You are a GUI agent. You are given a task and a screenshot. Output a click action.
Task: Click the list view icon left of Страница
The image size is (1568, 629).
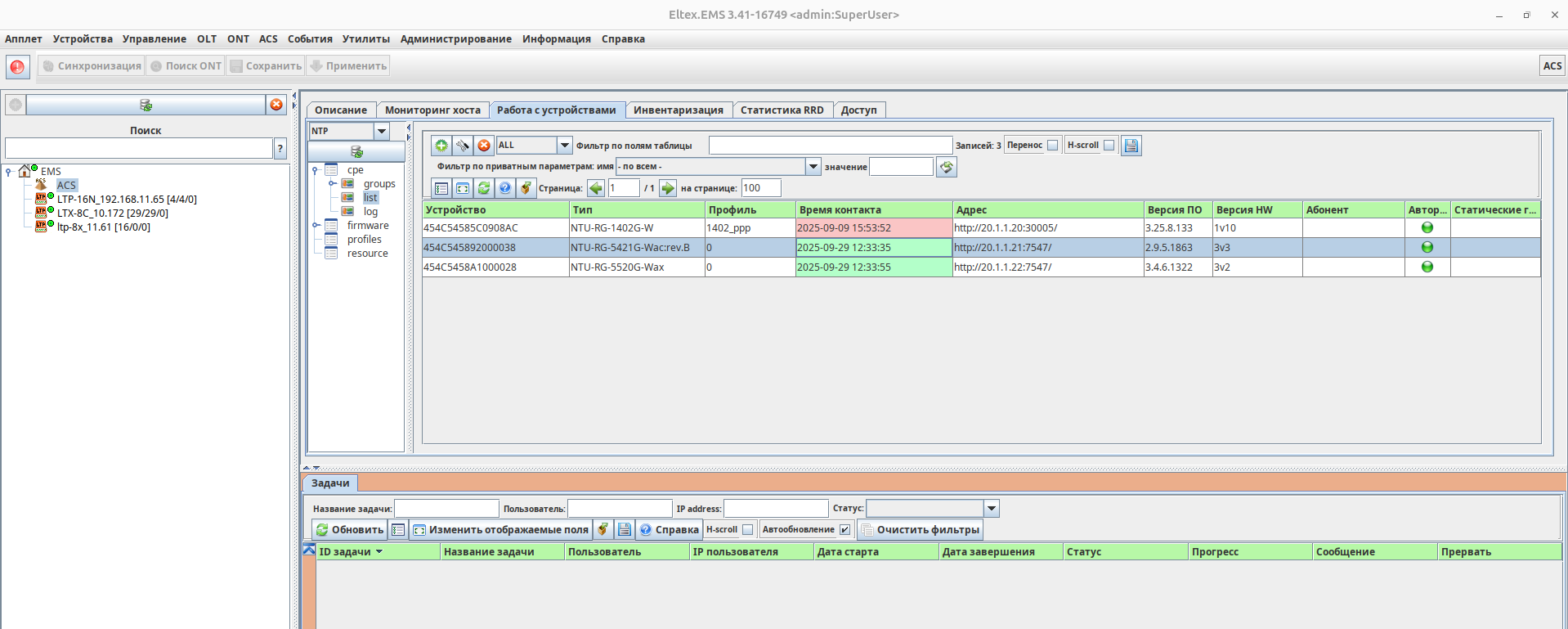click(x=441, y=188)
